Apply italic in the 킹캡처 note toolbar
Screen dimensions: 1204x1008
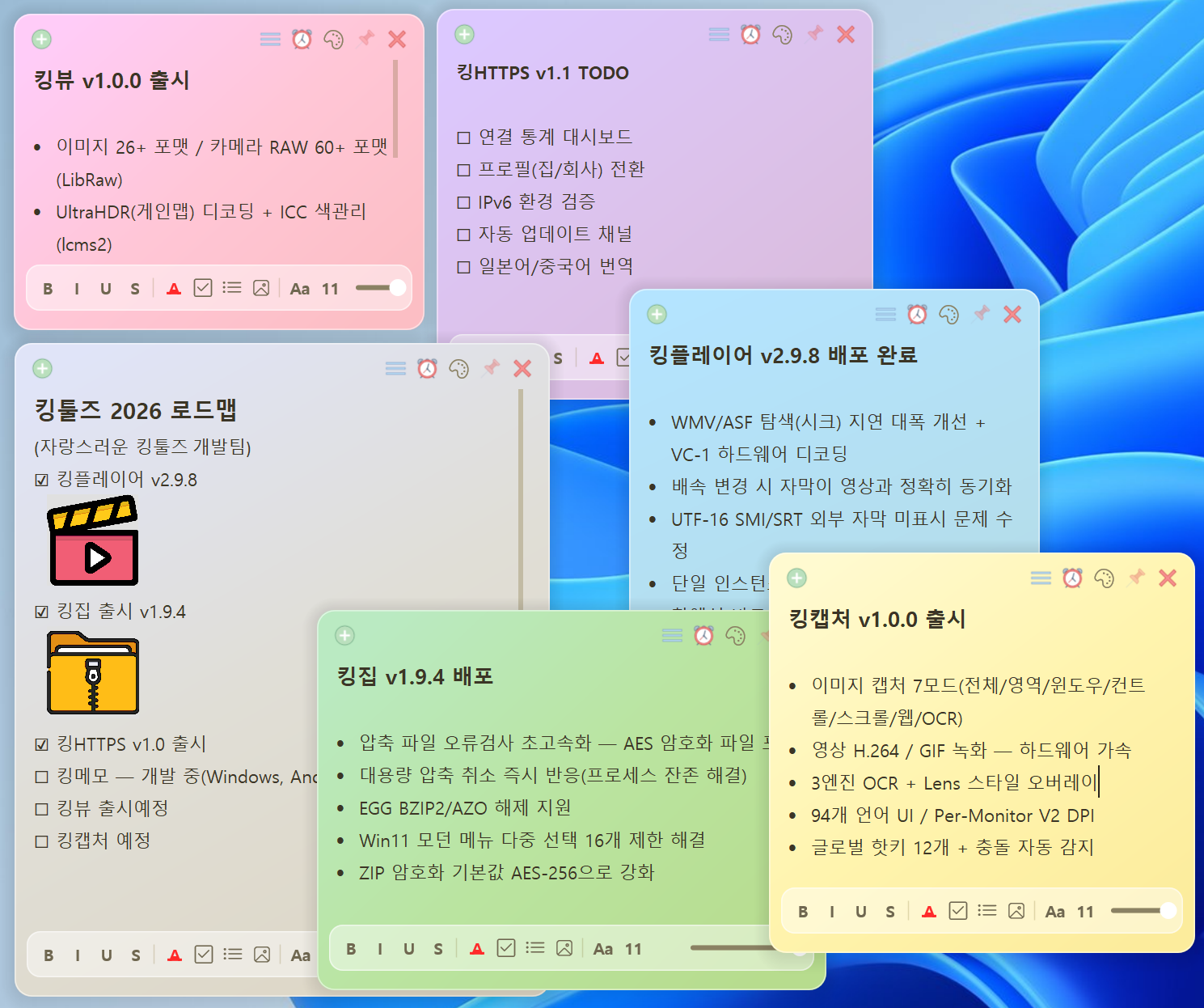[832, 912]
